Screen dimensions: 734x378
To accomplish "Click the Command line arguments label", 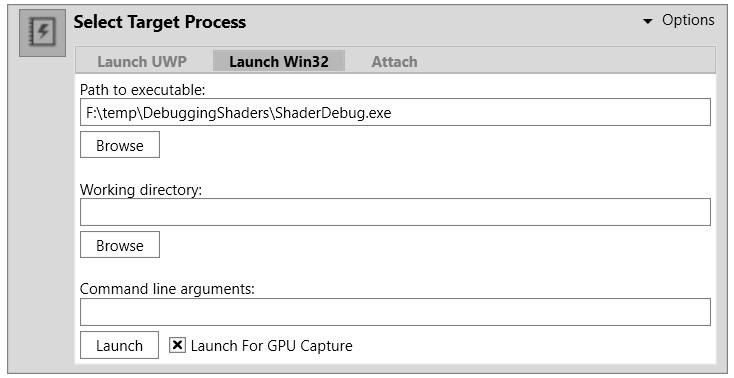I will tap(167, 289).
